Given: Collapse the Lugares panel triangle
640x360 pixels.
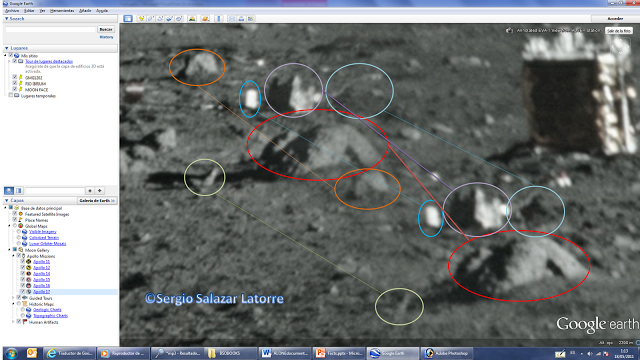Looking at the screenshot, I should (x=7, y=48).
